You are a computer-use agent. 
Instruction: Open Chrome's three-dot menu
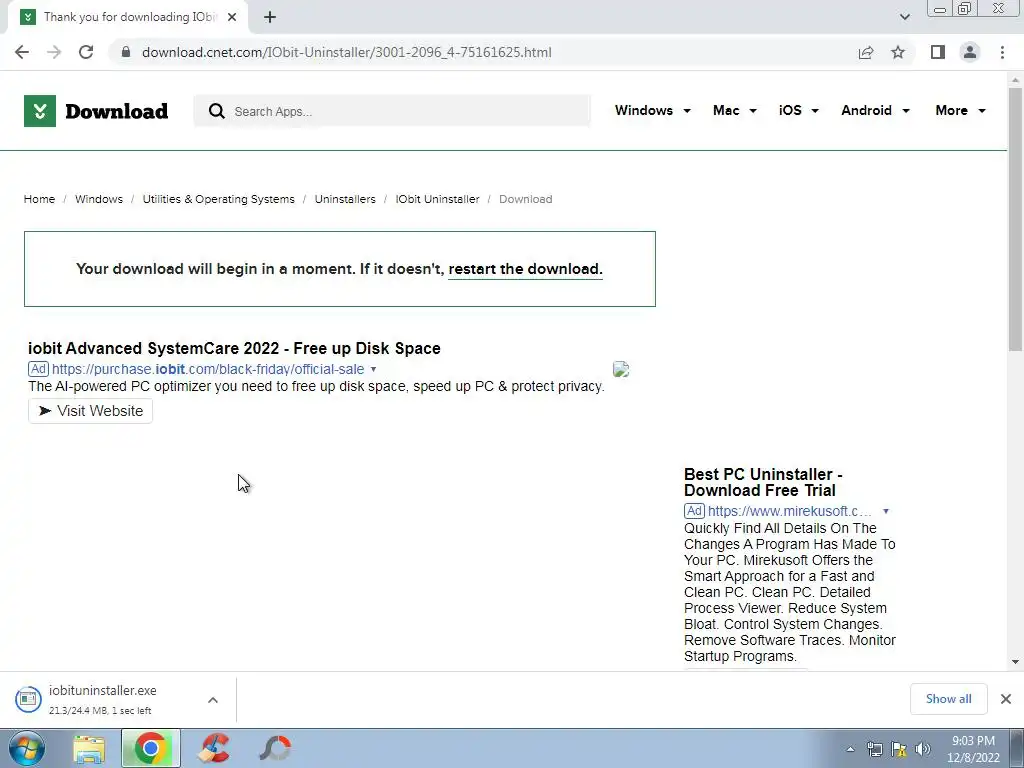[1002, 52]
